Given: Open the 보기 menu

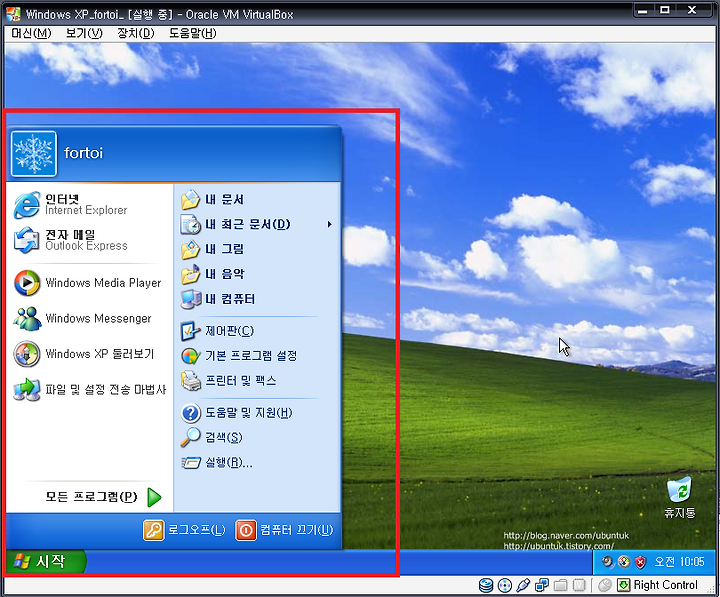Looking at the screenshot, I should [x=84, y=33].
